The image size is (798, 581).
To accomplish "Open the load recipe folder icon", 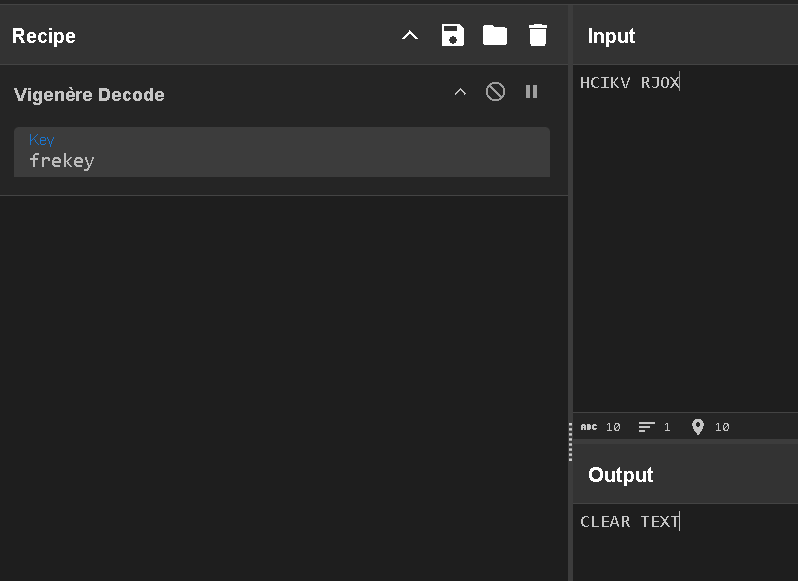I will click(495, 36).
